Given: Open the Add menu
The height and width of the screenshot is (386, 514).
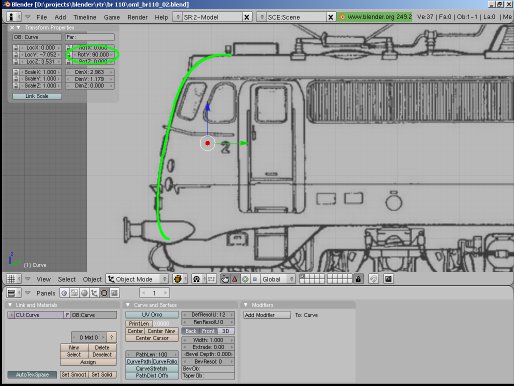Looking at the screenshot, I should coord(60,17).
